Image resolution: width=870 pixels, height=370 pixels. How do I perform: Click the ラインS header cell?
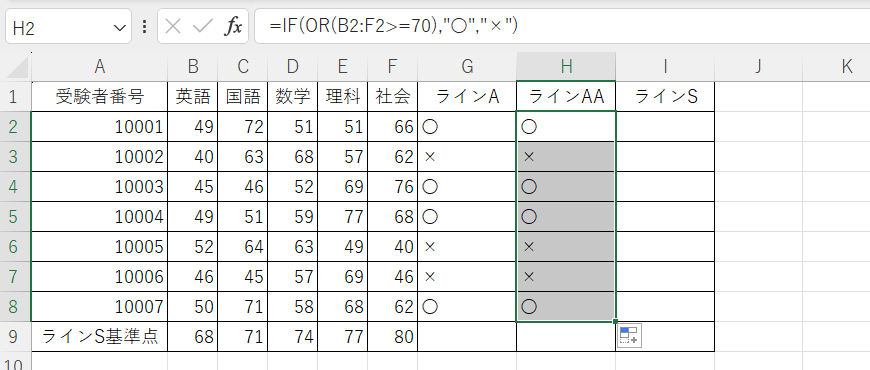point(665,97)
